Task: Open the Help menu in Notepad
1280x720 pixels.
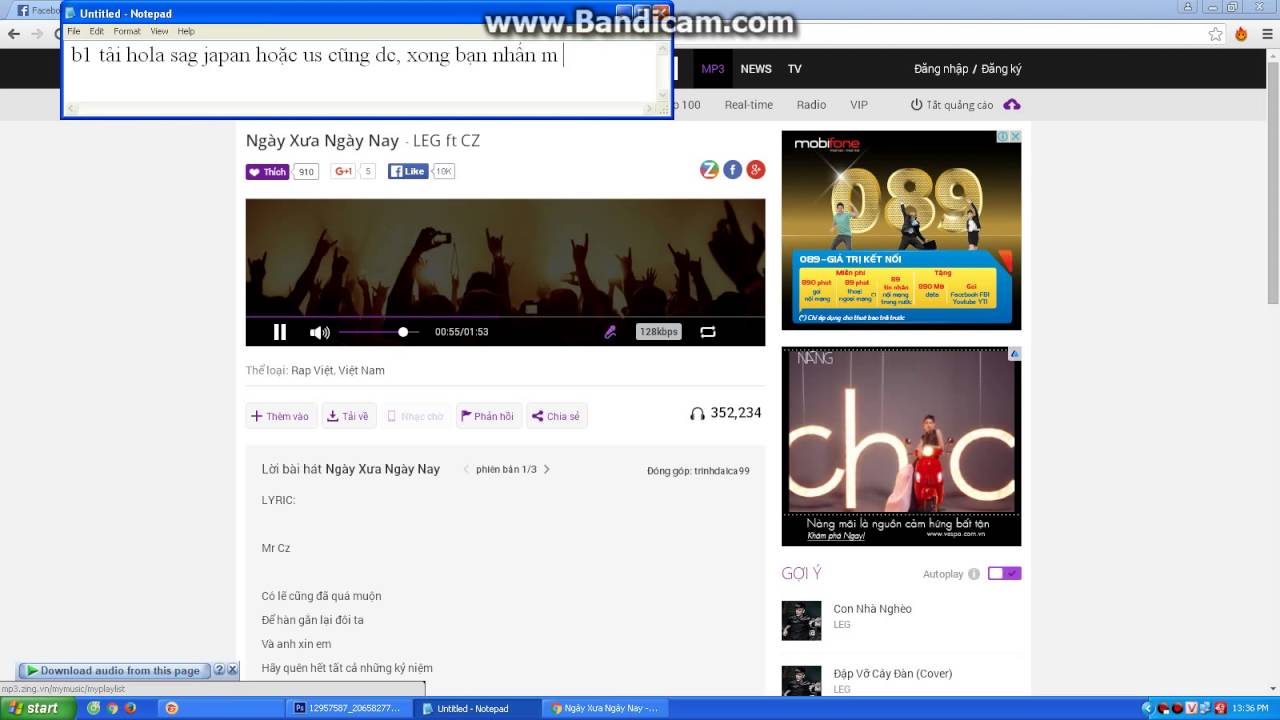Action: pyautogui.click(x=186, y=31)
